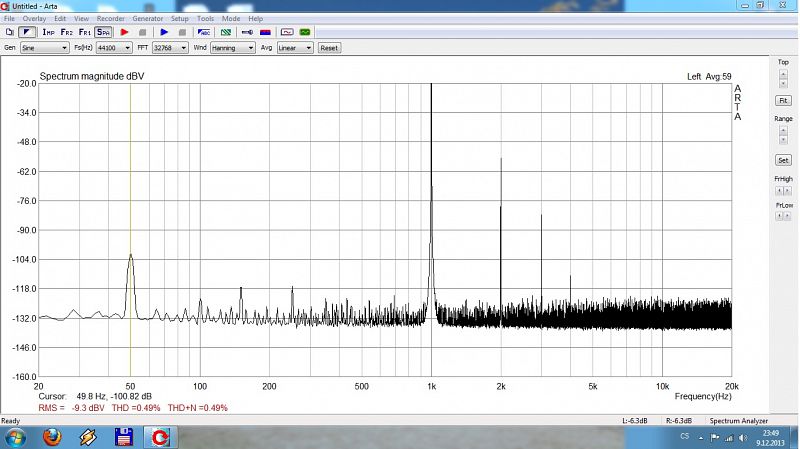Viewport: 800px width, 449px height.
Task: Click the Range up arrow
Action: pyautogui.click(x=783, y=131)
